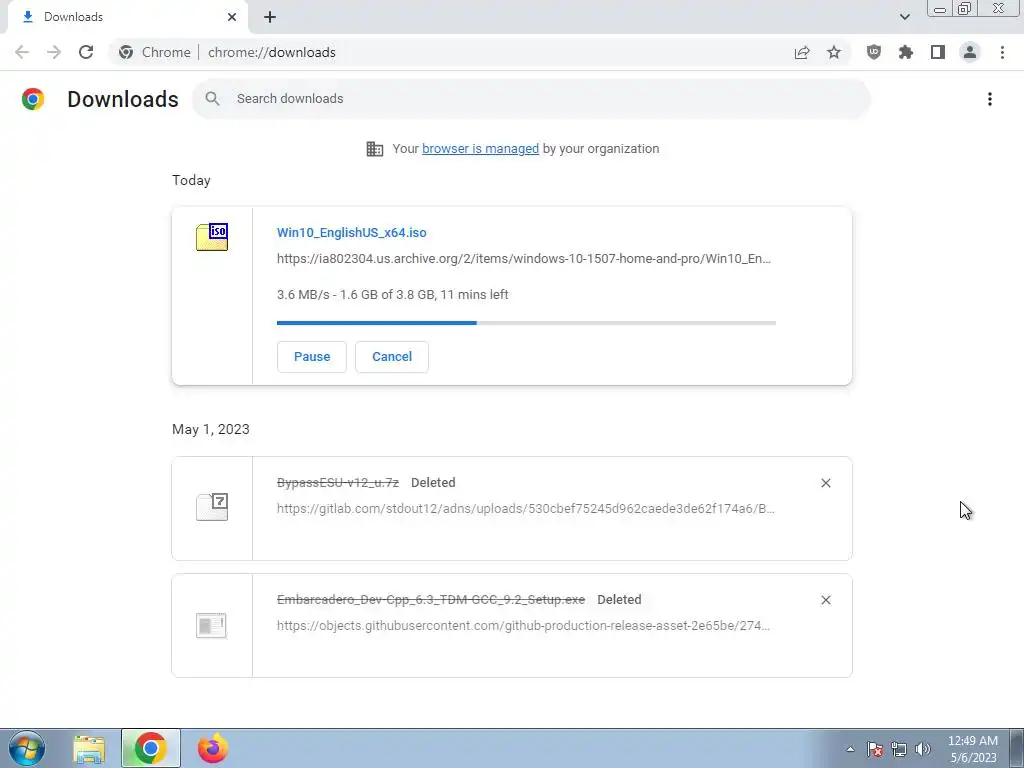This screenshot has height=768, width=1024.
Task: Open the 'browser is managed' link
Action: pos(480,149)
